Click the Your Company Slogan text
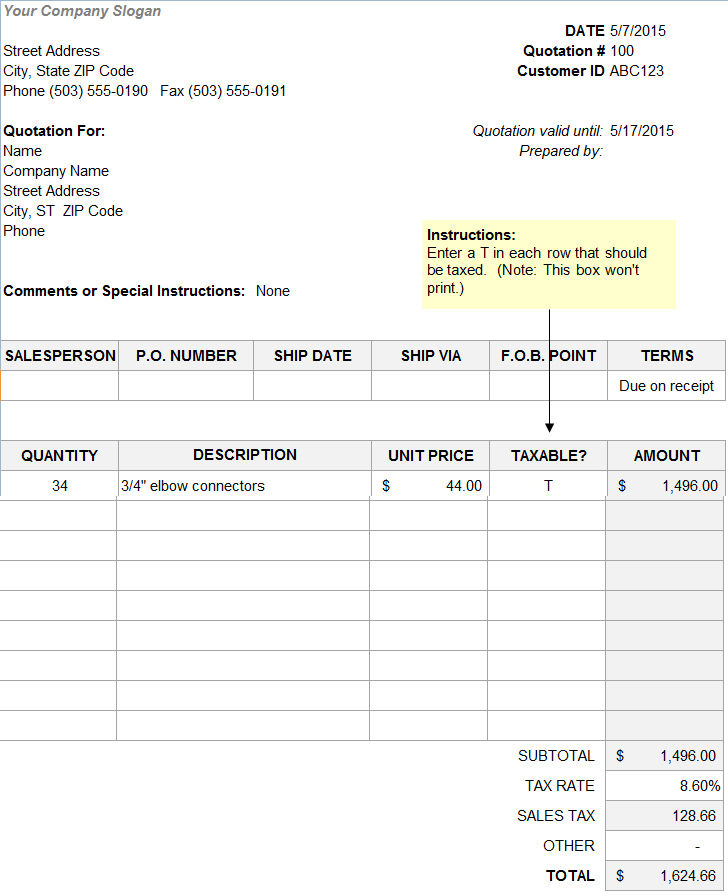This screenshot has height=896, width=728. (82, 11)
